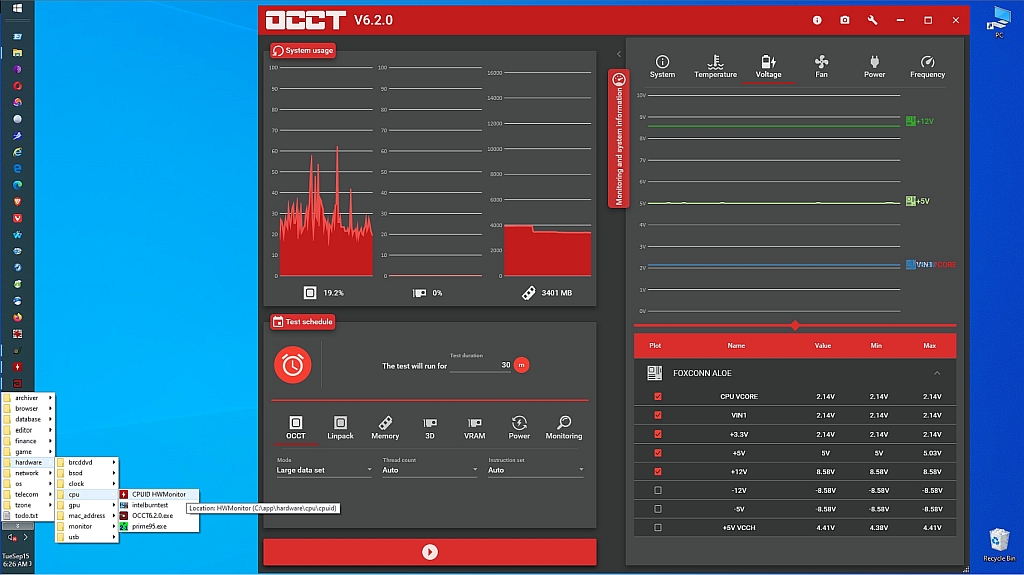Open the Instruction set dropdown
Image resolution: width=1024 pixels, height=575 pixels.
click(536, 470)
